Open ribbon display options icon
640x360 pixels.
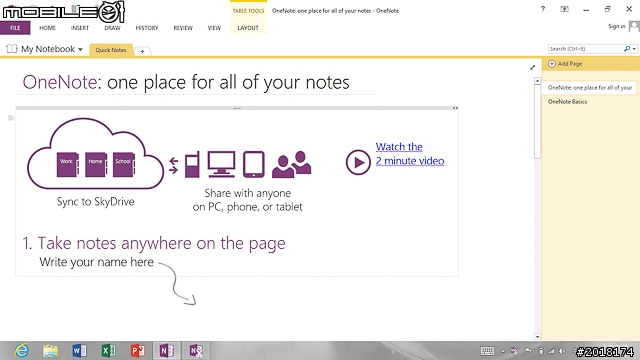[x=564, y=9]
